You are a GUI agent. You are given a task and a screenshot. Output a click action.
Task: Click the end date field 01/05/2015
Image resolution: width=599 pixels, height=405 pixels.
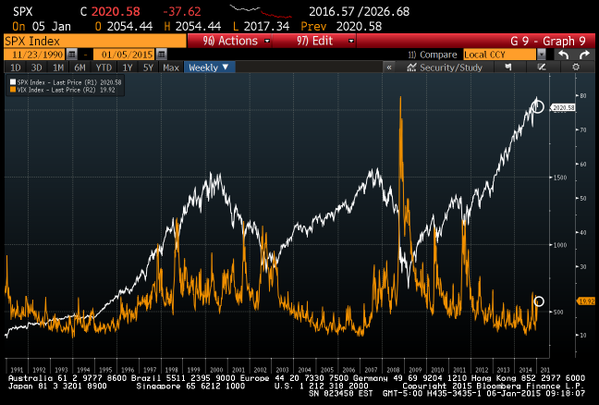click(x=125, y=54)
